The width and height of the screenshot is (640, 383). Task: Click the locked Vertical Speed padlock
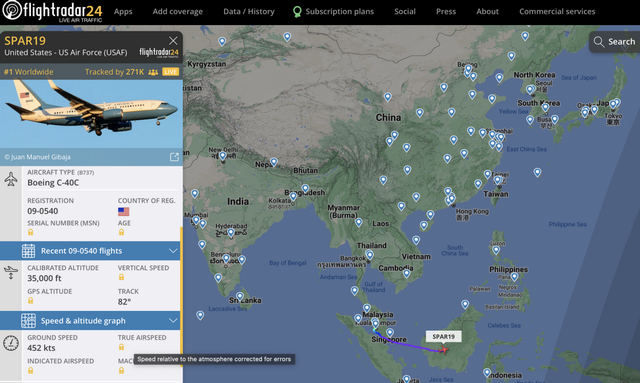(121, 277)
